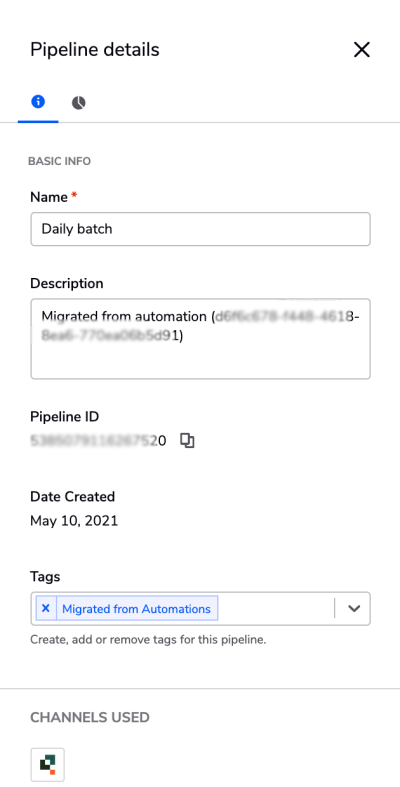Click the Description label
This screenshot has width=400, height=787.
click(67, 284)
